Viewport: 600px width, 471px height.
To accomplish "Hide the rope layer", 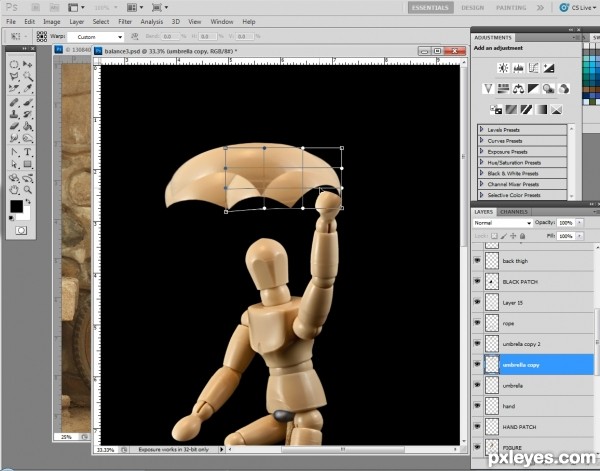I will click(x=477, y=323).
